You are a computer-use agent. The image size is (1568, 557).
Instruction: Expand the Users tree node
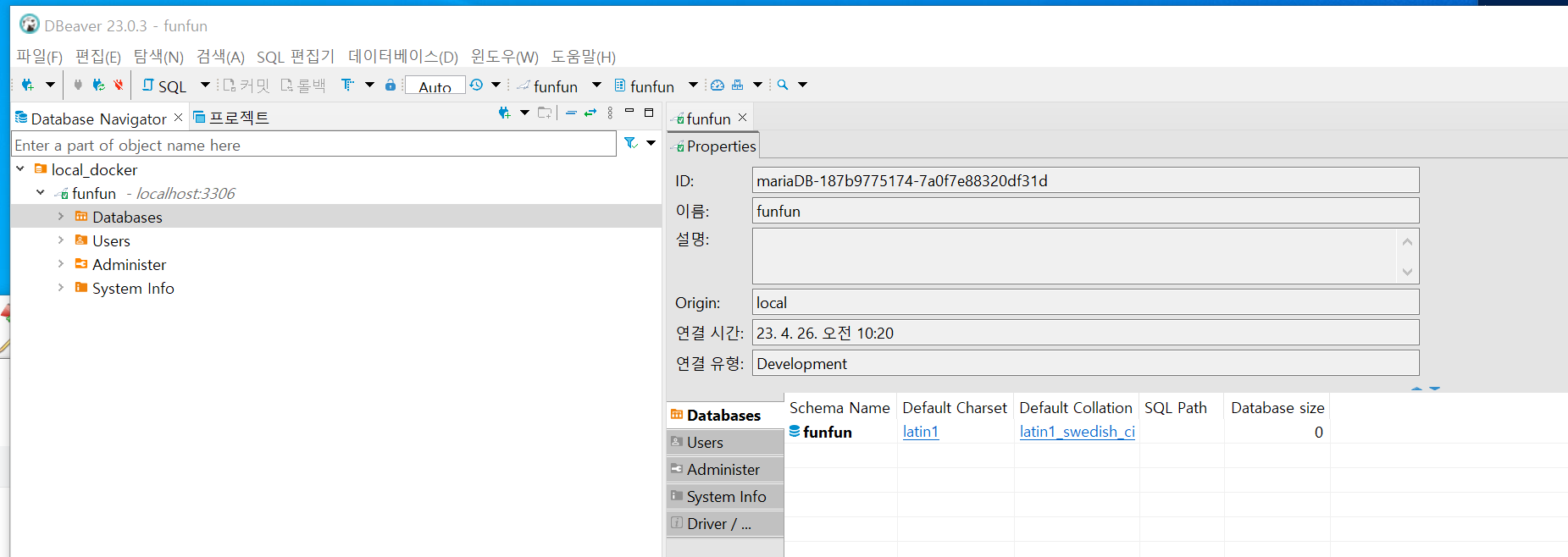coord(61,240)
